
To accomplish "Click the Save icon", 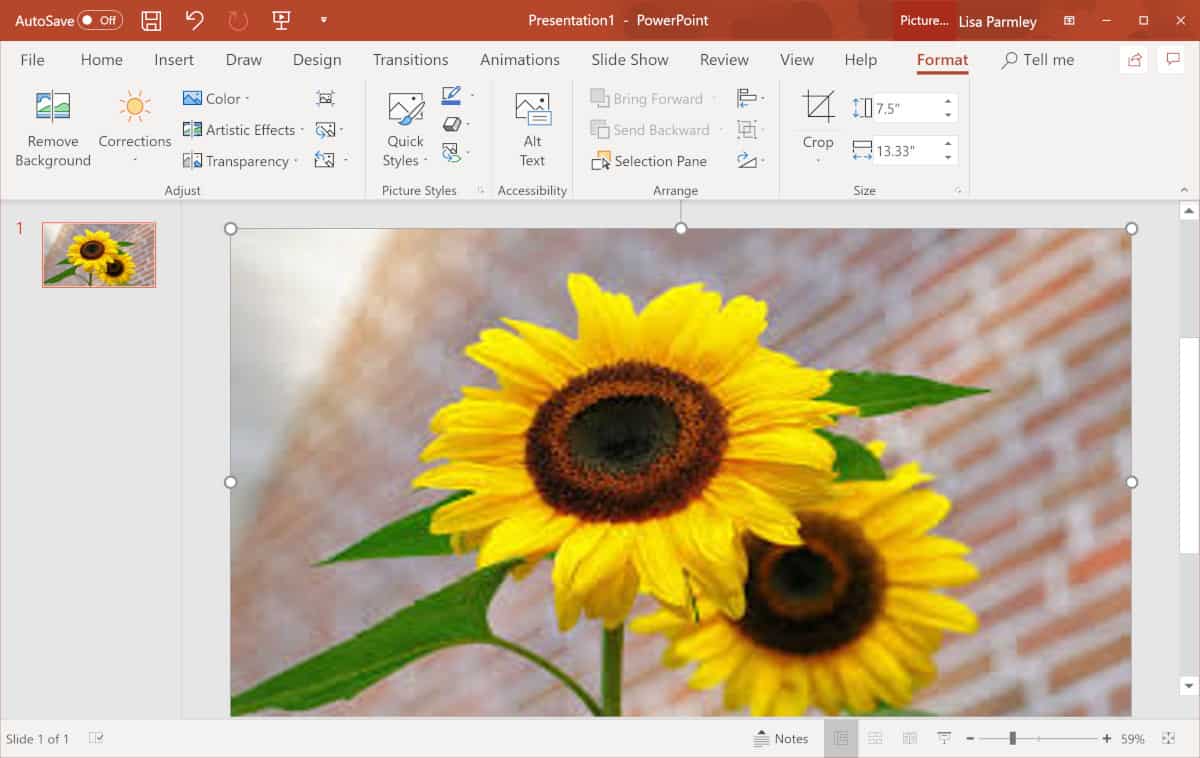I will pyautogui.click(x=150, y=19).
